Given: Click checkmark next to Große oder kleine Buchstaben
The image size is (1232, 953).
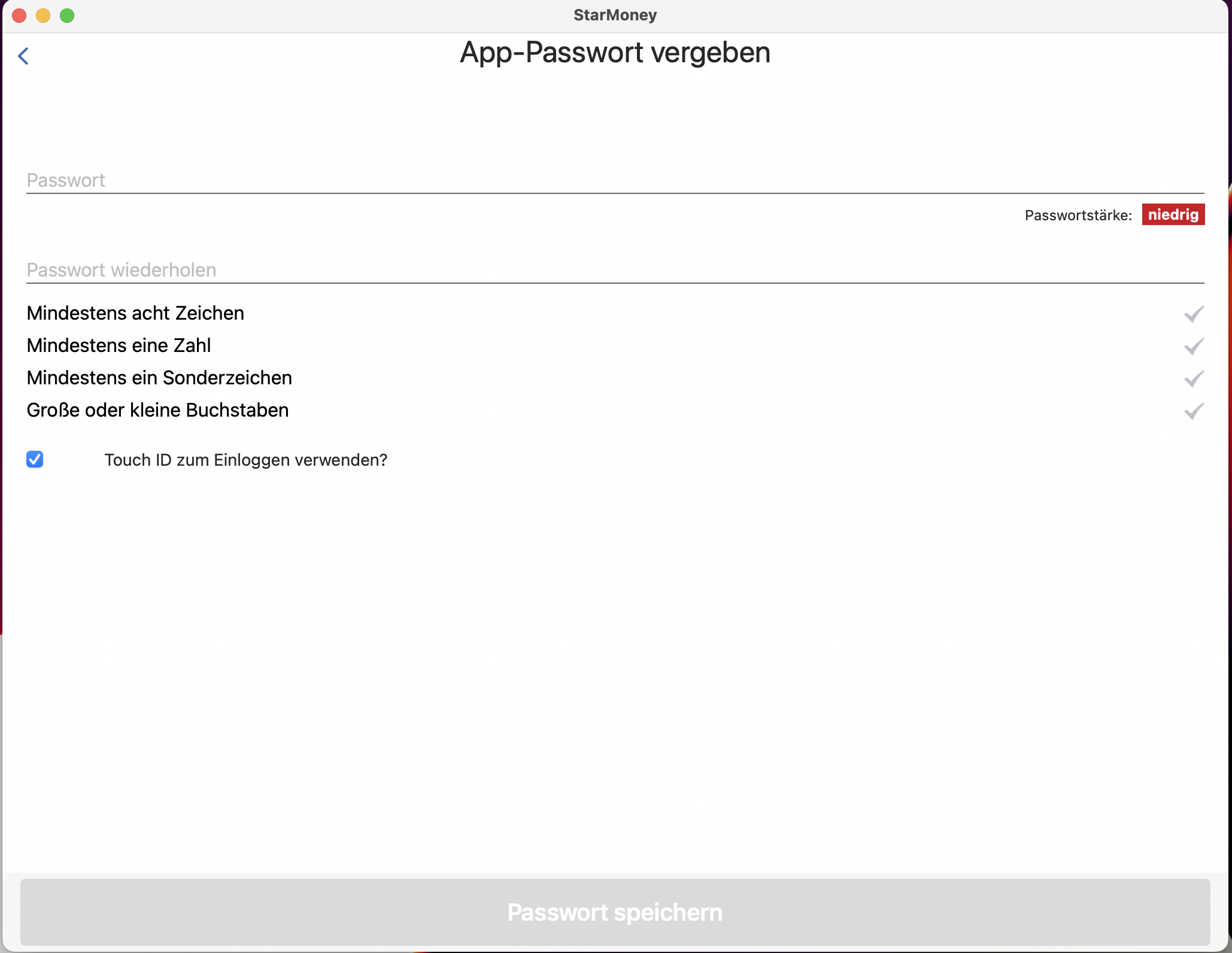Looking at the screenshot, I should point(1194,411).
